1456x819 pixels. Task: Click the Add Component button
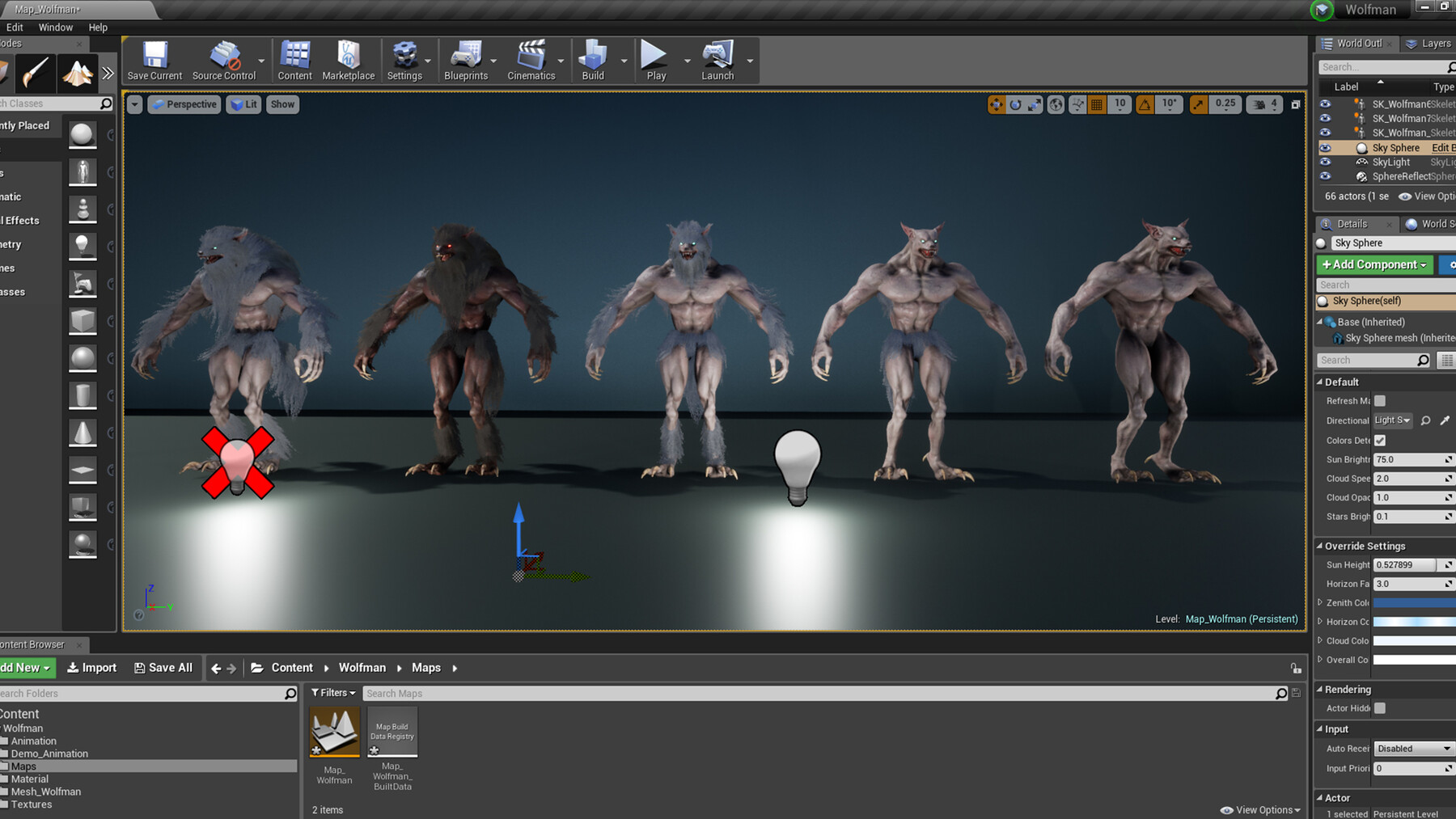pyautogui.click(x=1374, y=264)
